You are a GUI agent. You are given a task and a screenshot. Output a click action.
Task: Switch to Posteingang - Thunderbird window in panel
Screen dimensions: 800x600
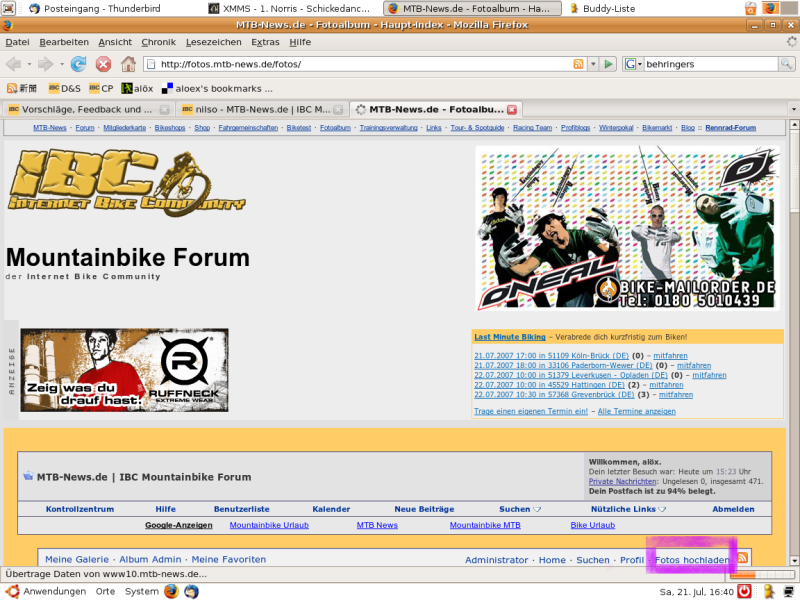[102, 8]
